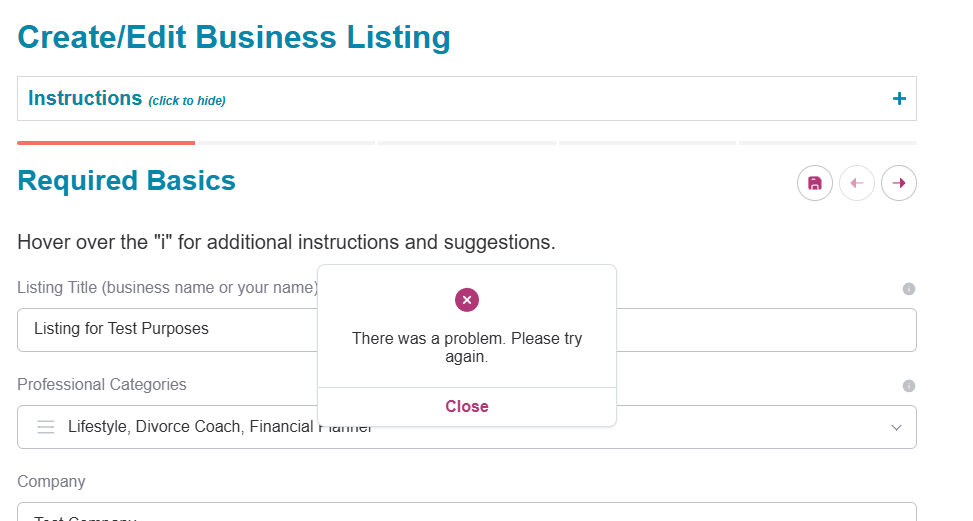This screenshot has height=521, width=973.
Task: Click the plus icon in Instructions bar
Action: pos(899,98)
